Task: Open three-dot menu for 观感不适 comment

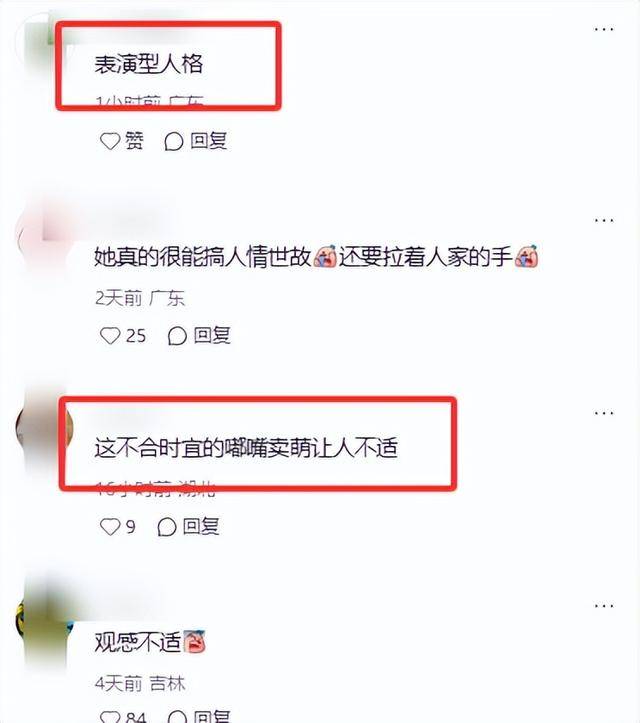Action: click(x=604, y=605)
